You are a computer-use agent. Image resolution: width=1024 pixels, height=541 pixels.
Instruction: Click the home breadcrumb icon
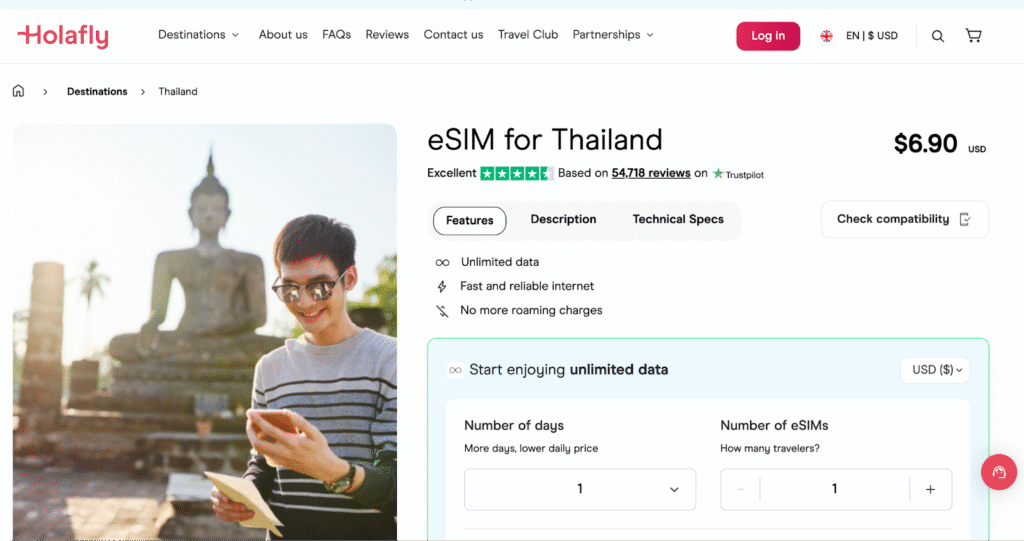click(18, 91)
